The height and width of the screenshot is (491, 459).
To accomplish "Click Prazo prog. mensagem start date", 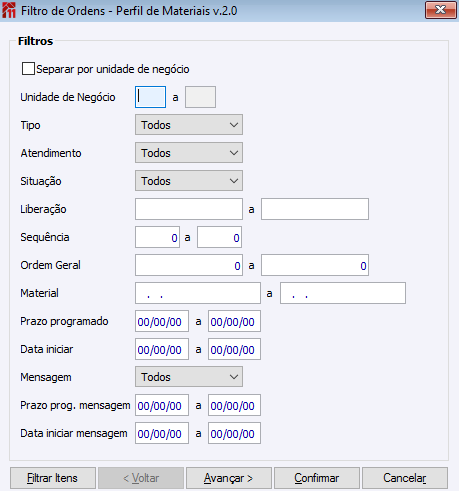I will (162, 405).
